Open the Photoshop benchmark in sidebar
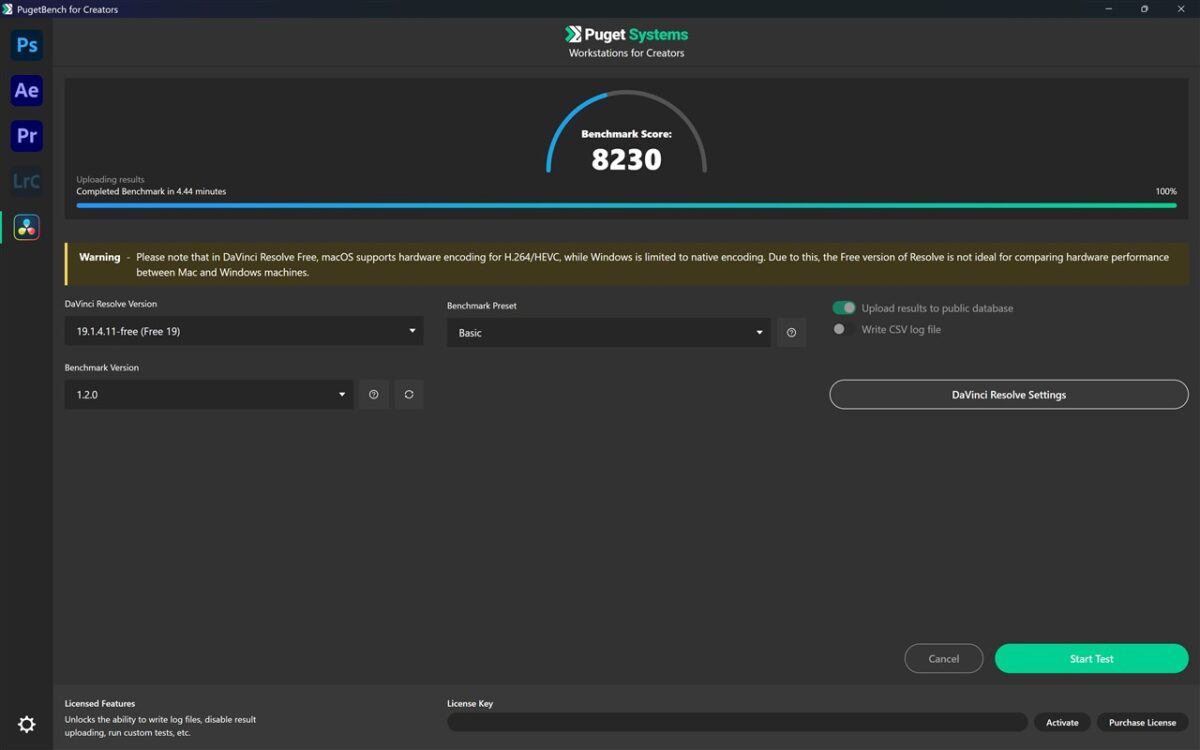Viewport: 1200px width, 750px height. (x=27, y=45)
